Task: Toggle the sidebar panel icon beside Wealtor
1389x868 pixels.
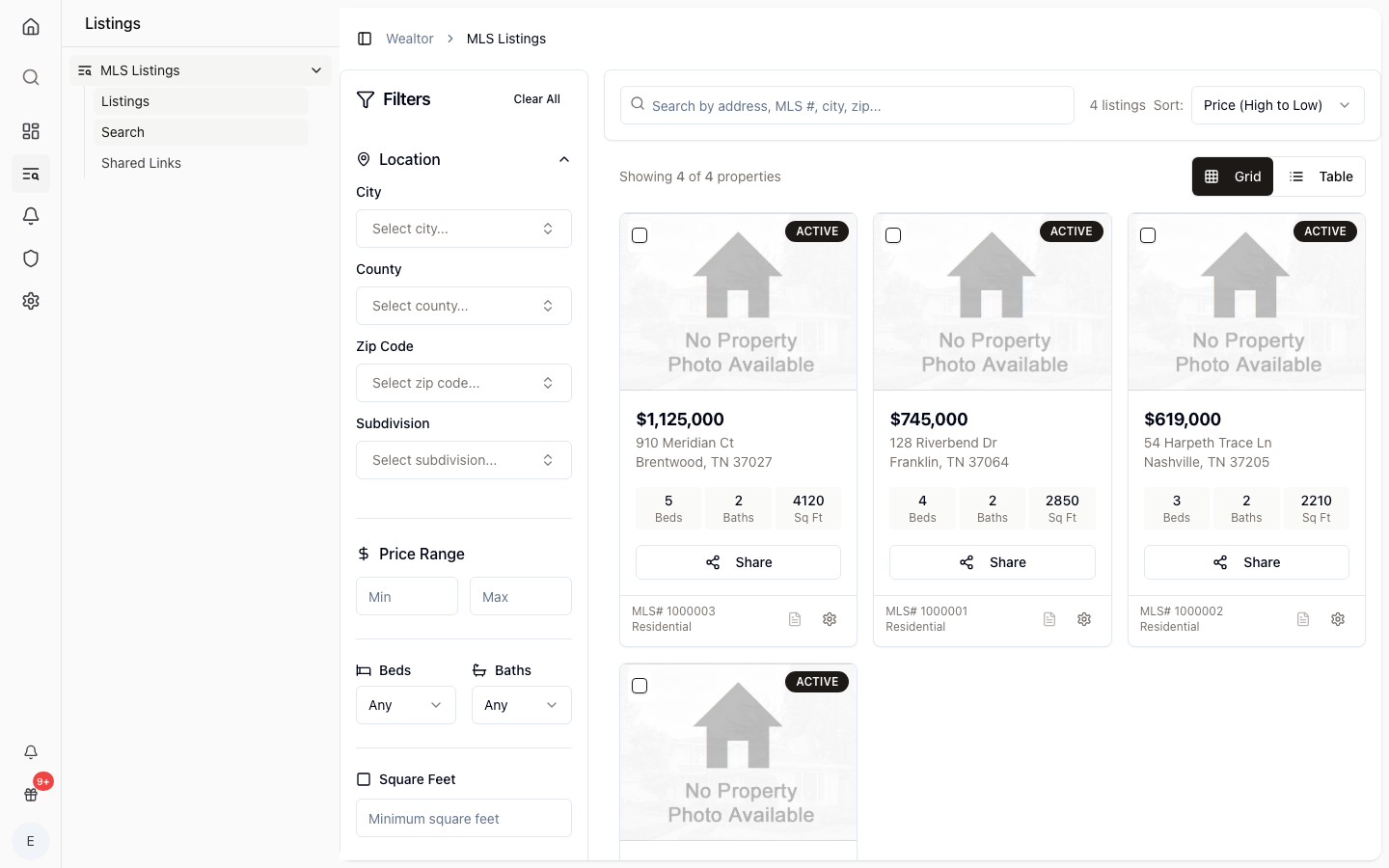Action: point(365,39)
